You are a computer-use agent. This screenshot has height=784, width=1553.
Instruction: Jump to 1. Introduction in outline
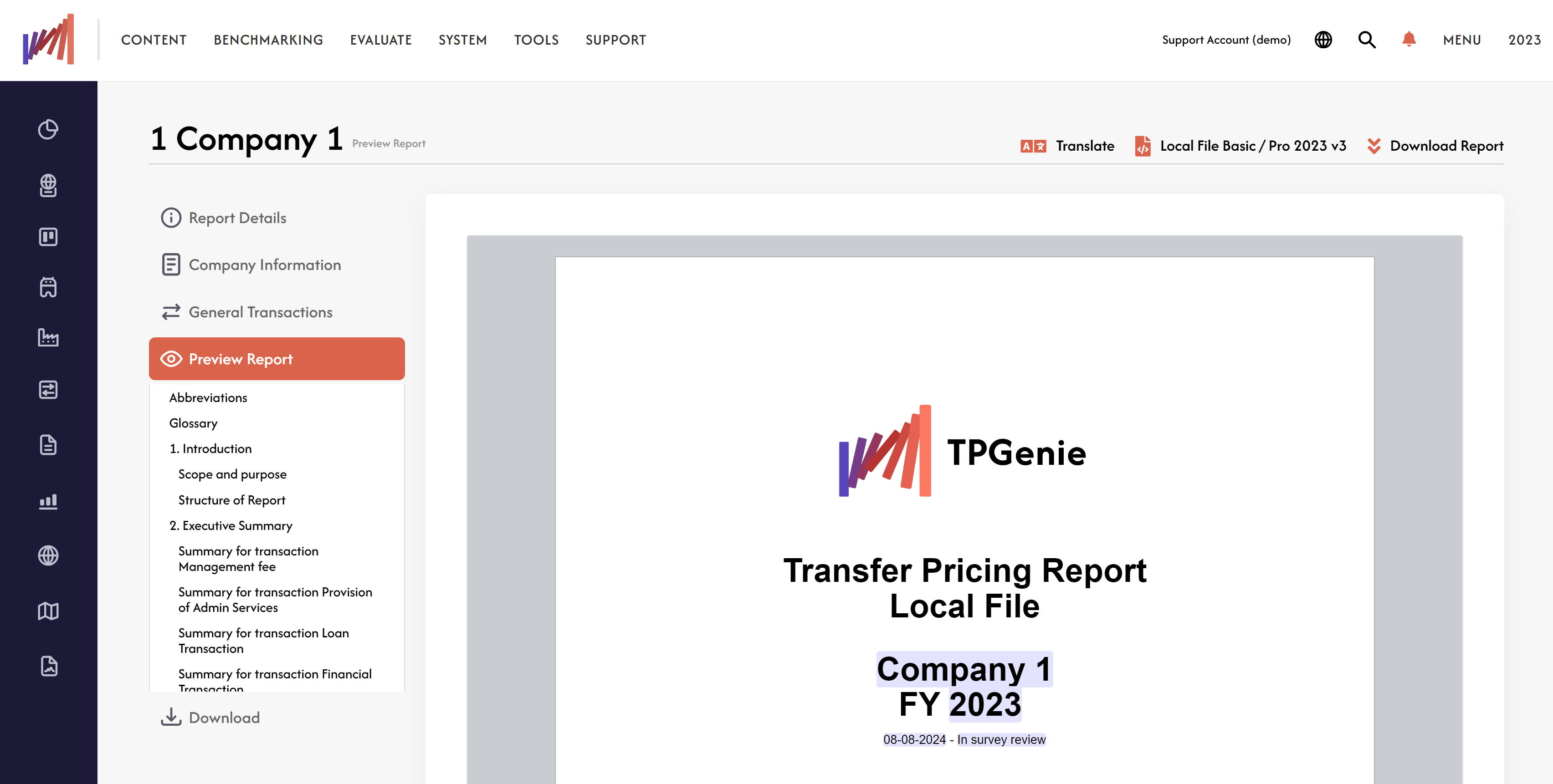click(210, 448)
